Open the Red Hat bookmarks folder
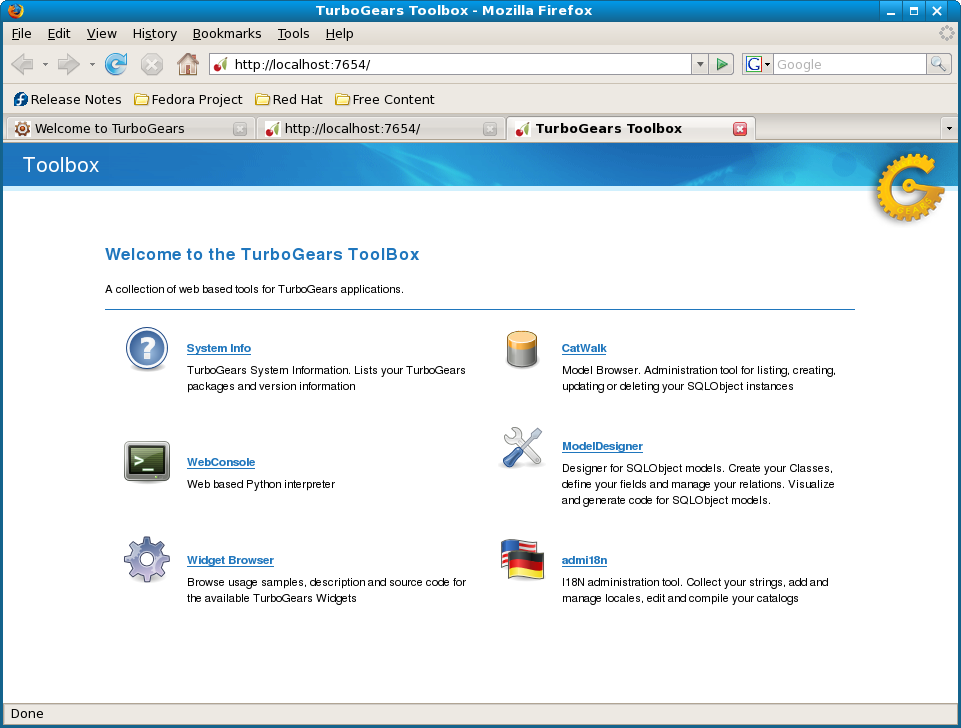The height and width of the screenshot is (728, 961). coord(289,99)
